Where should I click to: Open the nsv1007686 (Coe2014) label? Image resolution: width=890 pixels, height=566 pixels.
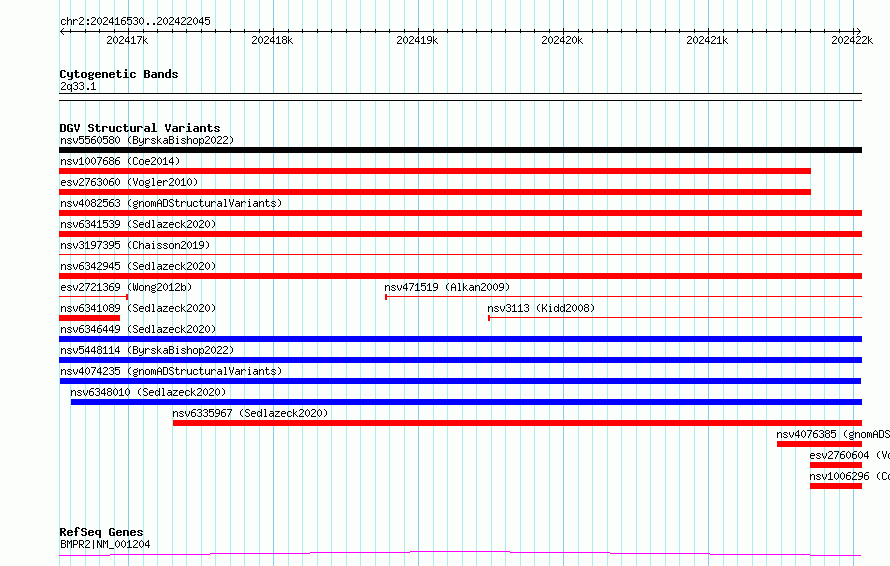pos(120,161)
